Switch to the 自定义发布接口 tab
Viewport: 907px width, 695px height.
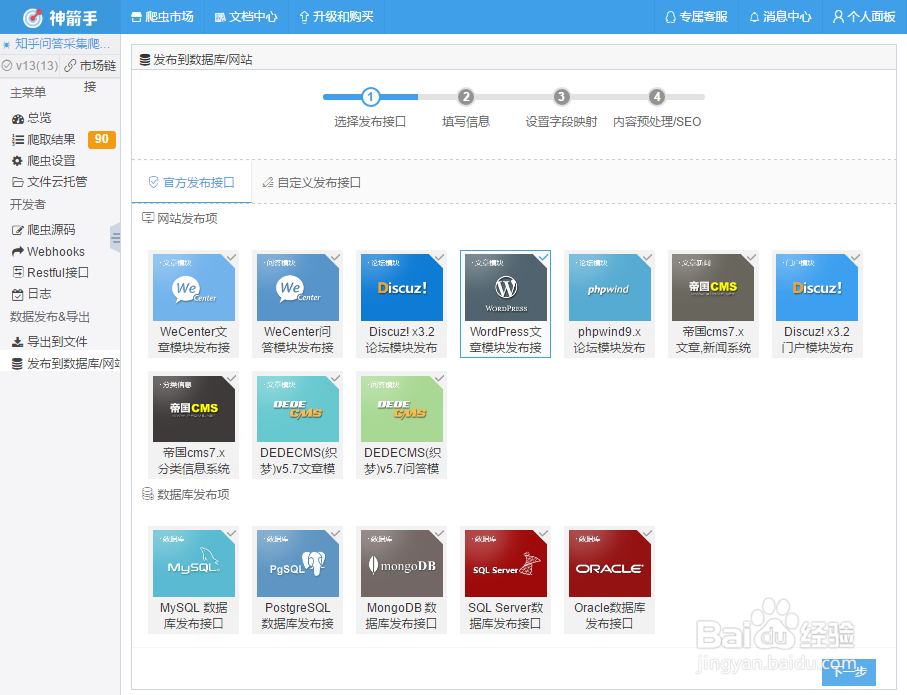coord(312,183)
